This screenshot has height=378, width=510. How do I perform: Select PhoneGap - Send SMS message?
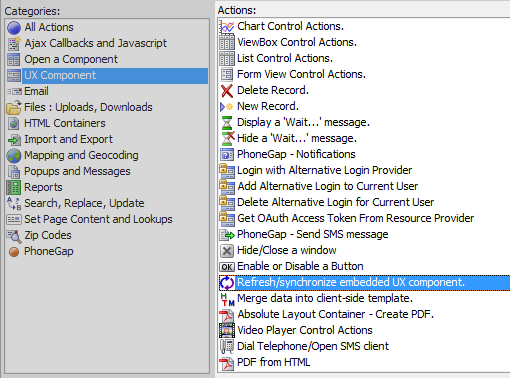[313, 234]
